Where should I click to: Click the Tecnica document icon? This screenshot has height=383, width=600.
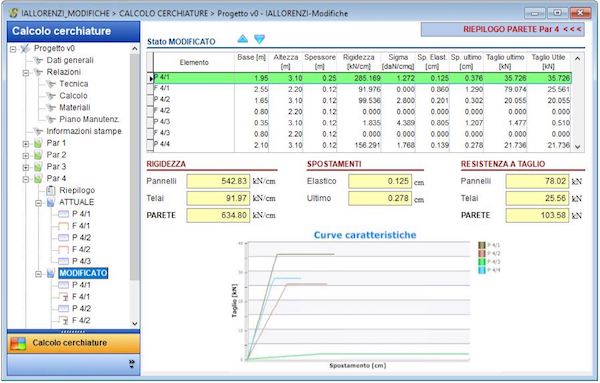tap(51, 84)
